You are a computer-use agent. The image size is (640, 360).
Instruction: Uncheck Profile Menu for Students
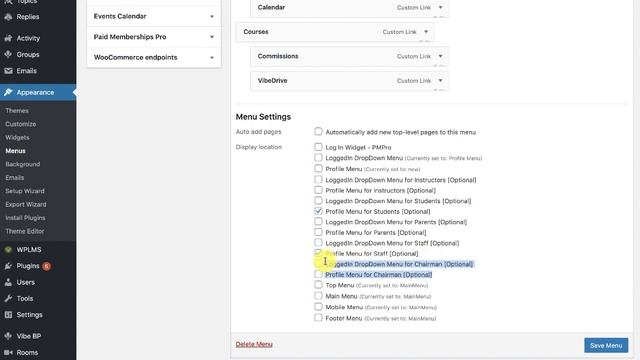(318, 211)
